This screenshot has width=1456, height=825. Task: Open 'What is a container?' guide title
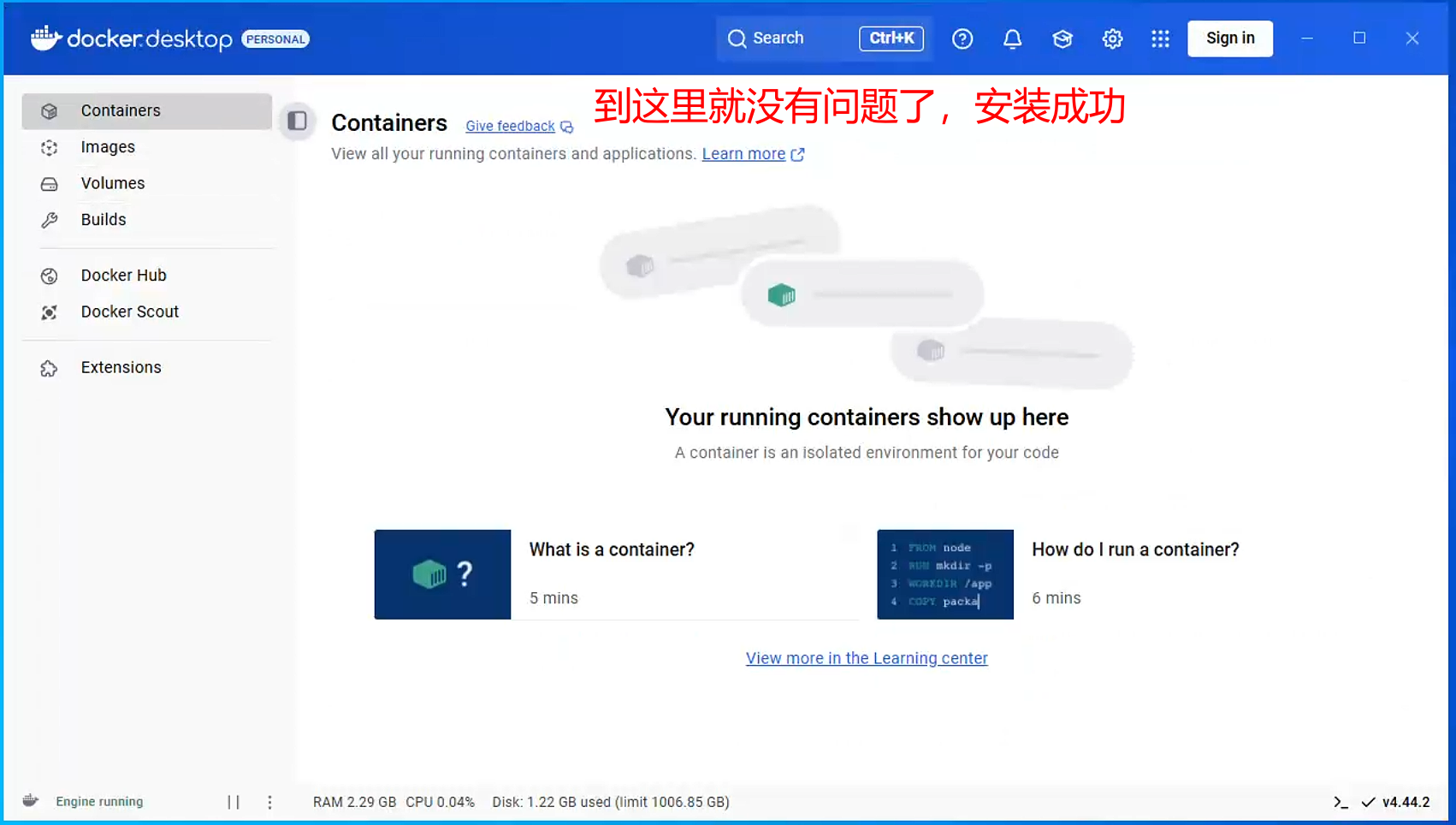tap(612, 549)
